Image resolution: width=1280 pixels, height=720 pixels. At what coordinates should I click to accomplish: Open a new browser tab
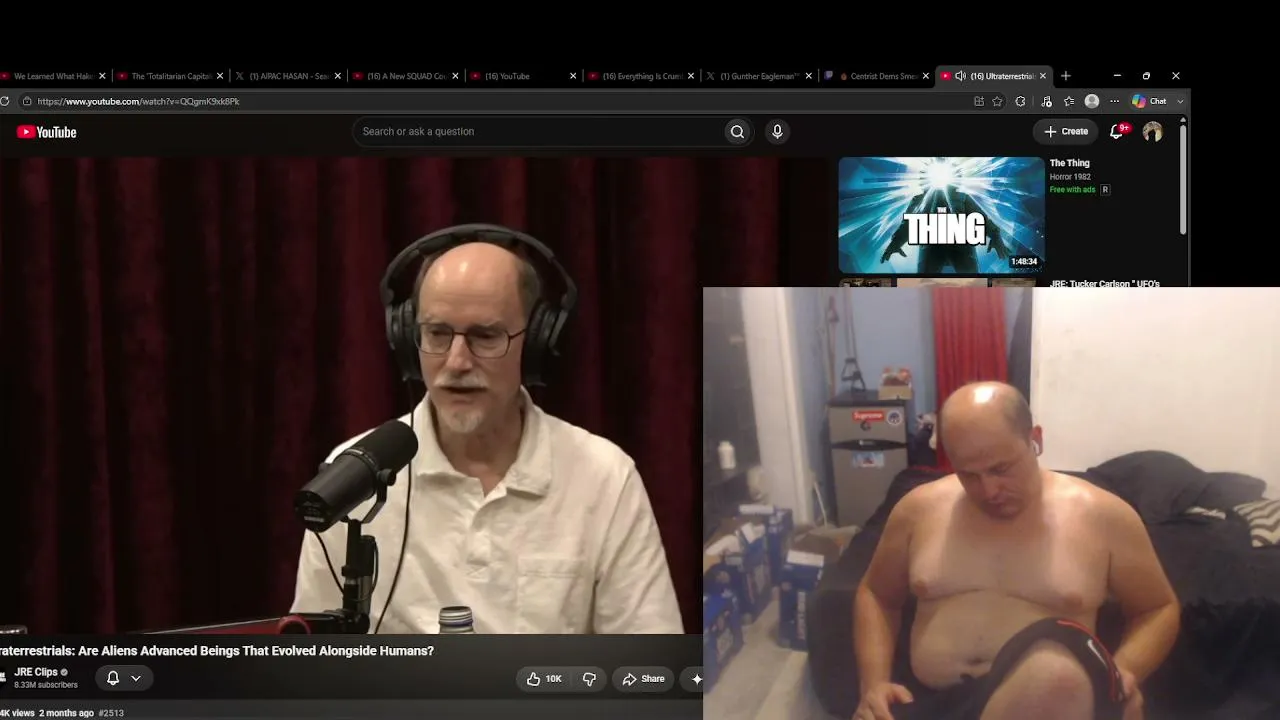[x=1065, y=76]
